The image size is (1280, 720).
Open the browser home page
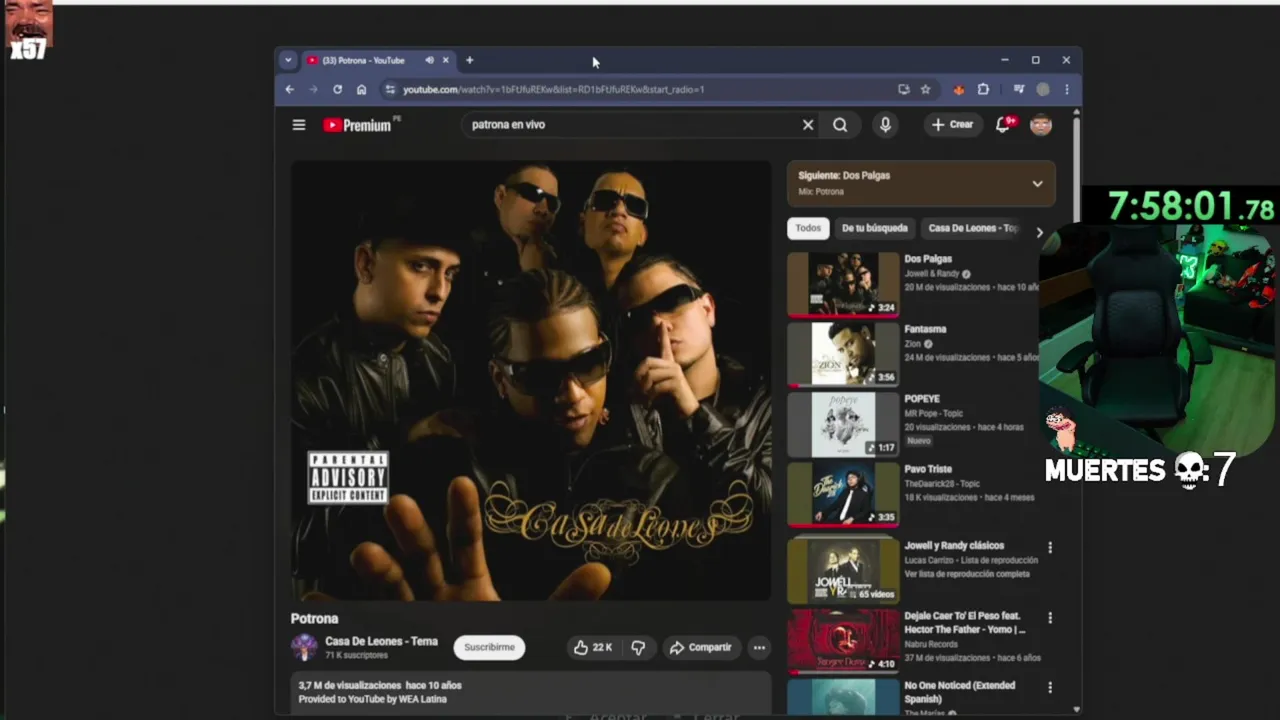click(361, 90)
